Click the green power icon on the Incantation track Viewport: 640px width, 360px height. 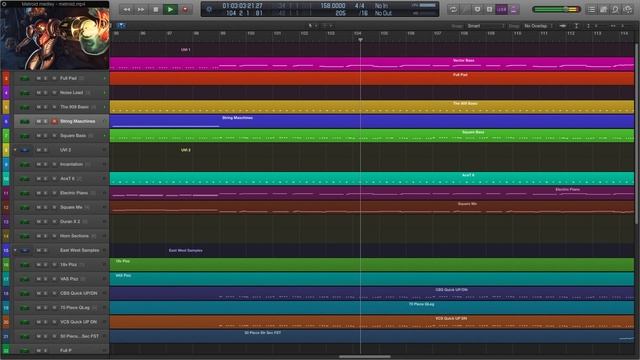tap(24, 164)
